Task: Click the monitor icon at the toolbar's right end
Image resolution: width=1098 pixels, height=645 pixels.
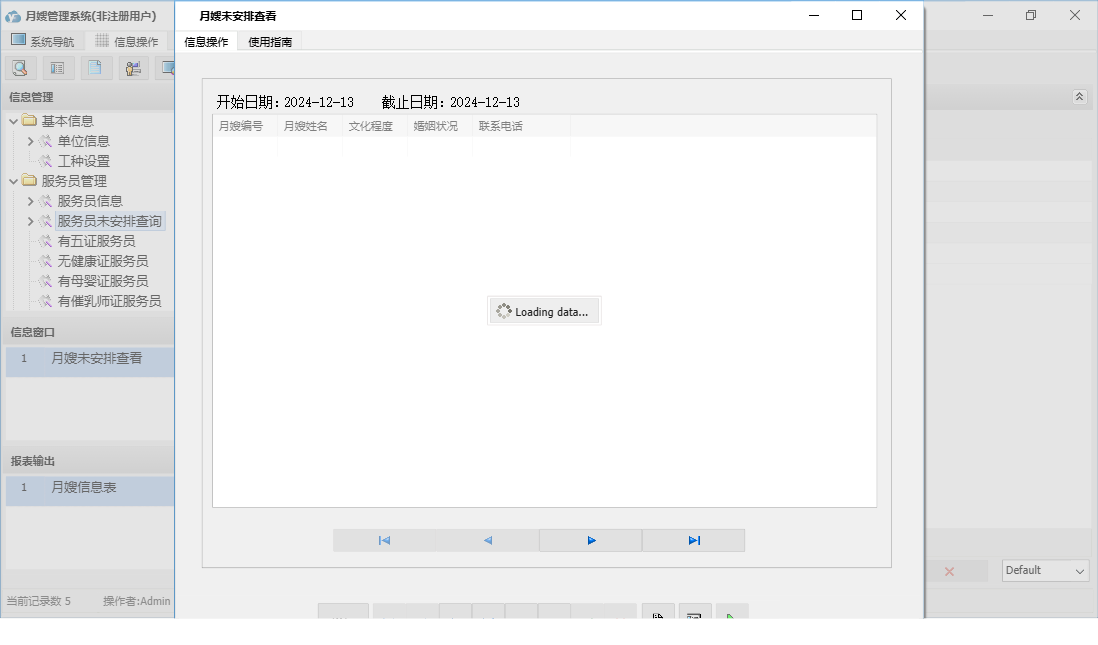Action: [170, 67]
